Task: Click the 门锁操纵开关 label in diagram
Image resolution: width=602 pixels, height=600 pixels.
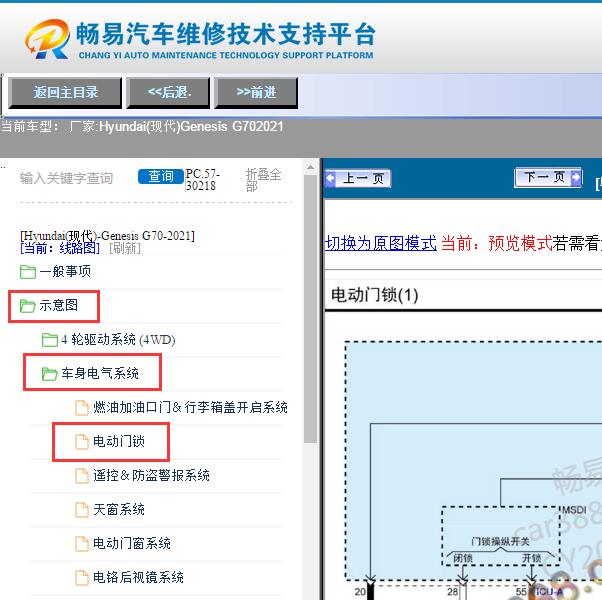Action: pyautogui.click(x=500, y=541)
